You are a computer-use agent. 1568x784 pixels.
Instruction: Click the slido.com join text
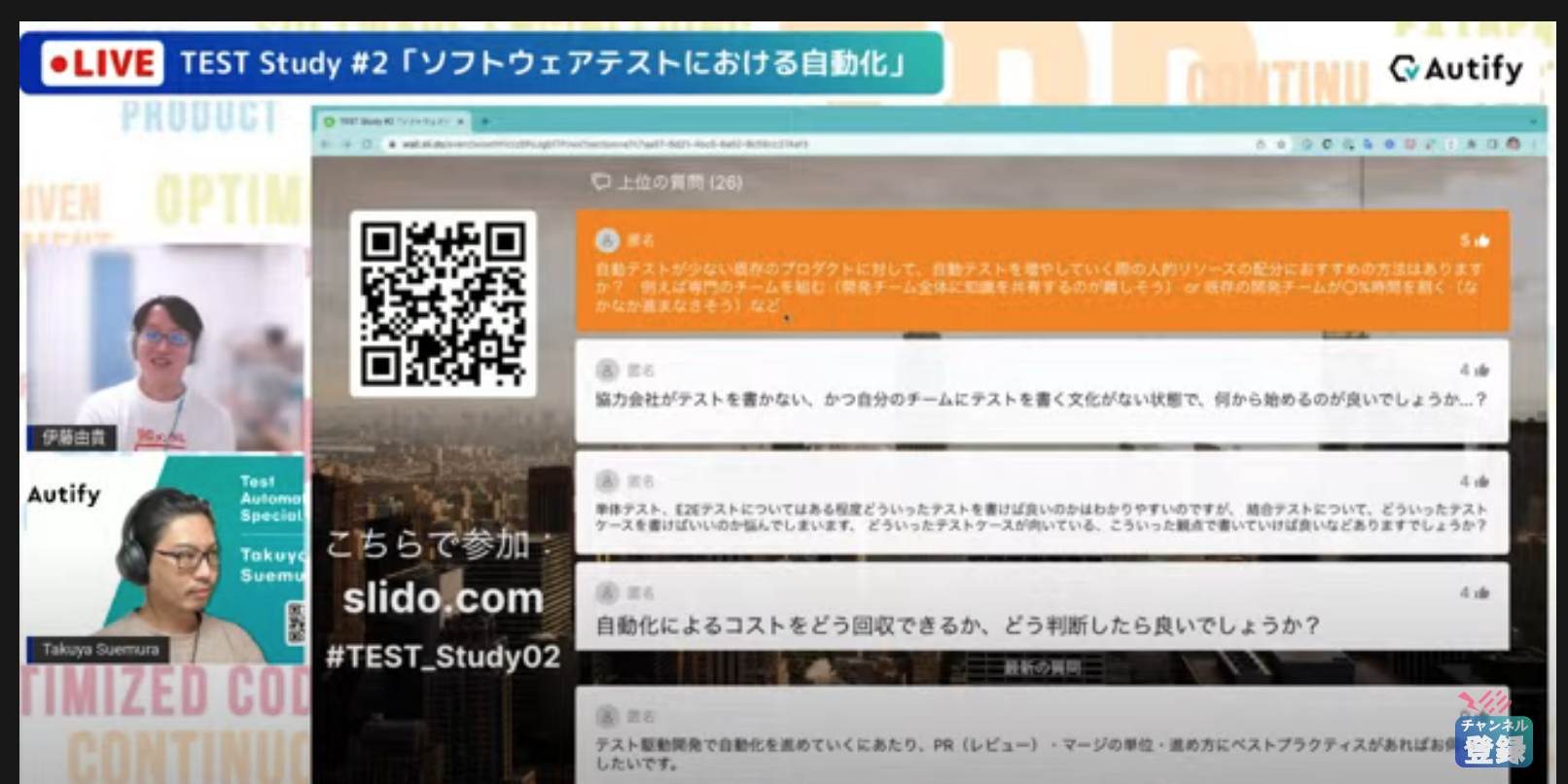[x=443, y=597]
